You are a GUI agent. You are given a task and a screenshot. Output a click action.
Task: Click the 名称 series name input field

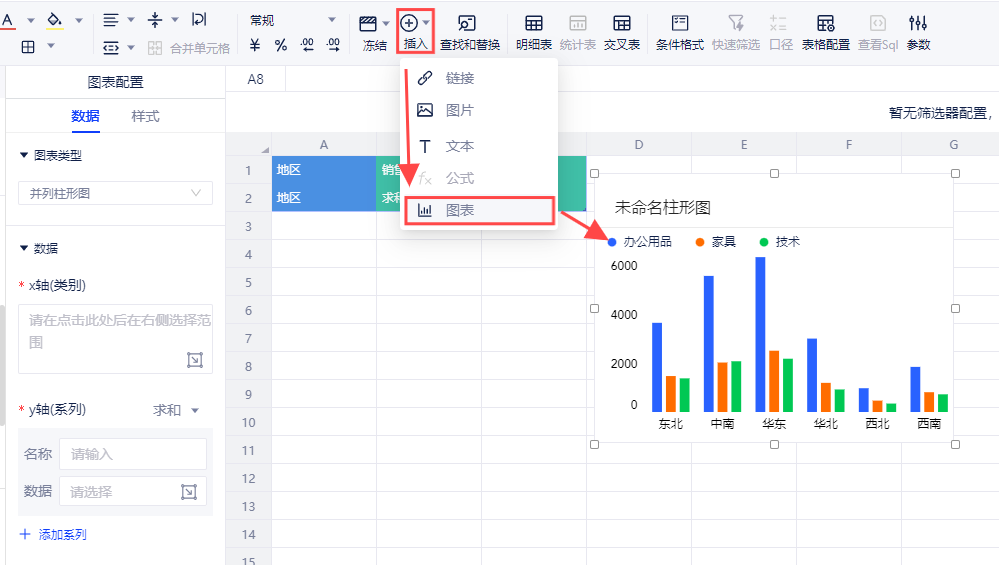[132, 454]
